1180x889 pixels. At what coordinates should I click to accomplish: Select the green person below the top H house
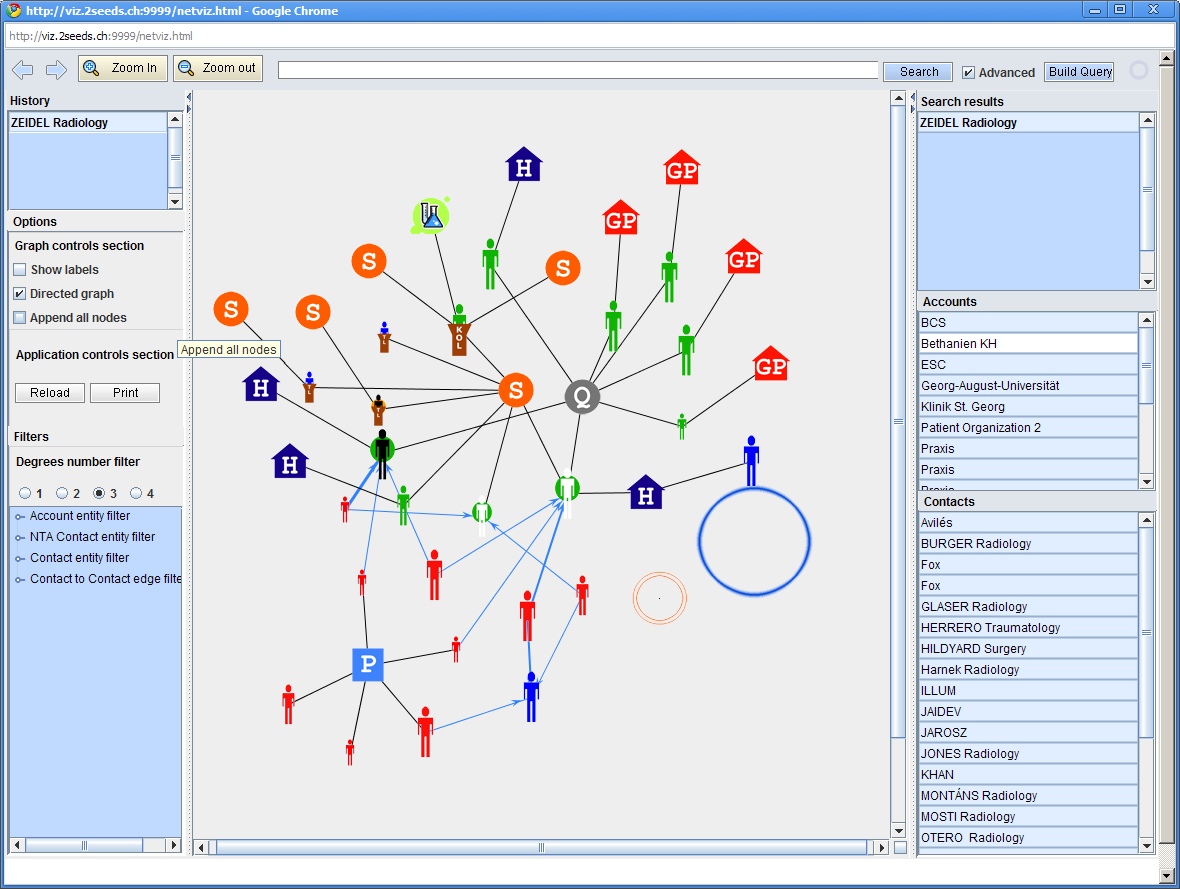(x=491, y=263)
